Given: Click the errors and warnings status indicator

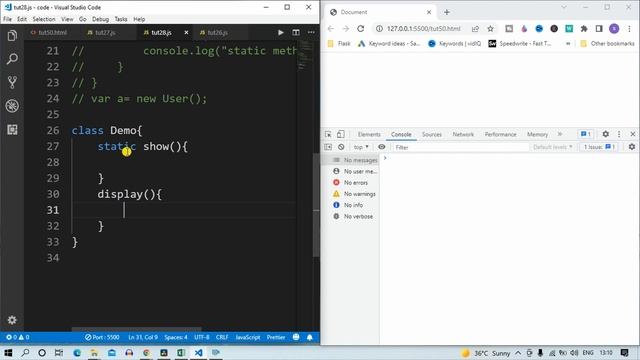Looking at the screenshot, I should tap(18, 337).
